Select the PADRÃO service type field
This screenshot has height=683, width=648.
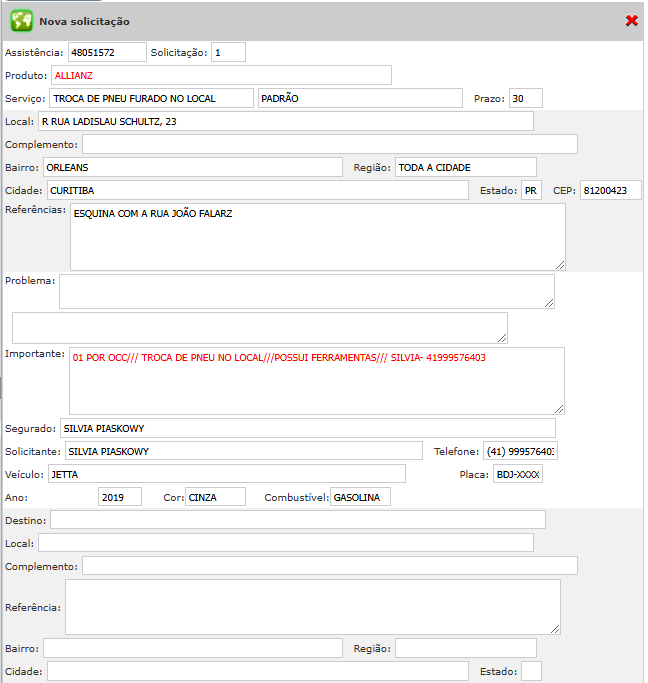(360, 98)
